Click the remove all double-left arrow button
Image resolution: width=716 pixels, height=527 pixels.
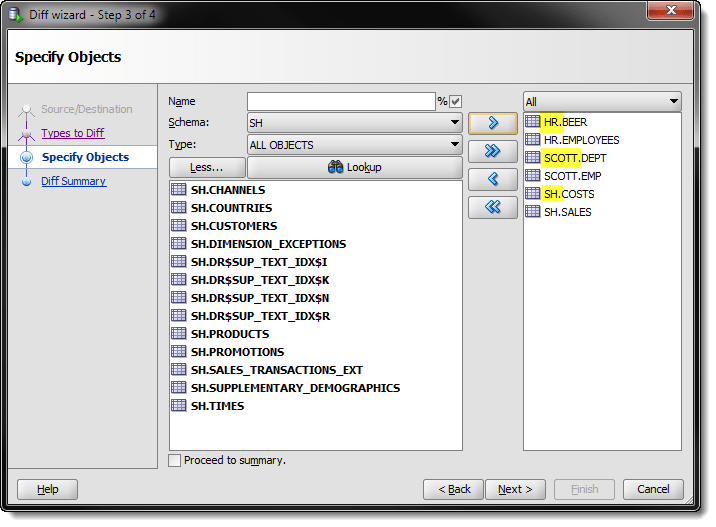point(493,207)
